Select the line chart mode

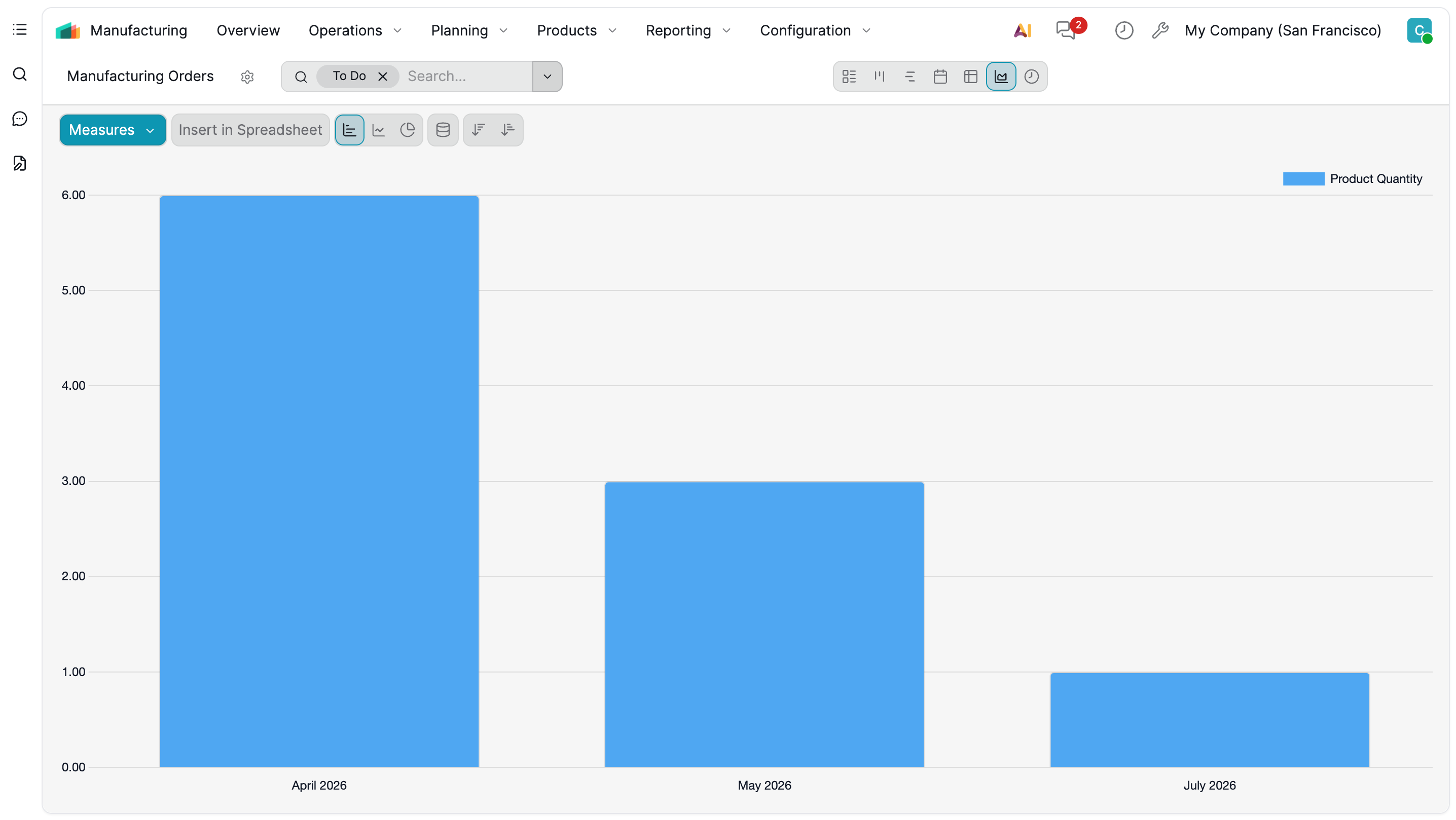pyautogui.click(x=378, y=130)
